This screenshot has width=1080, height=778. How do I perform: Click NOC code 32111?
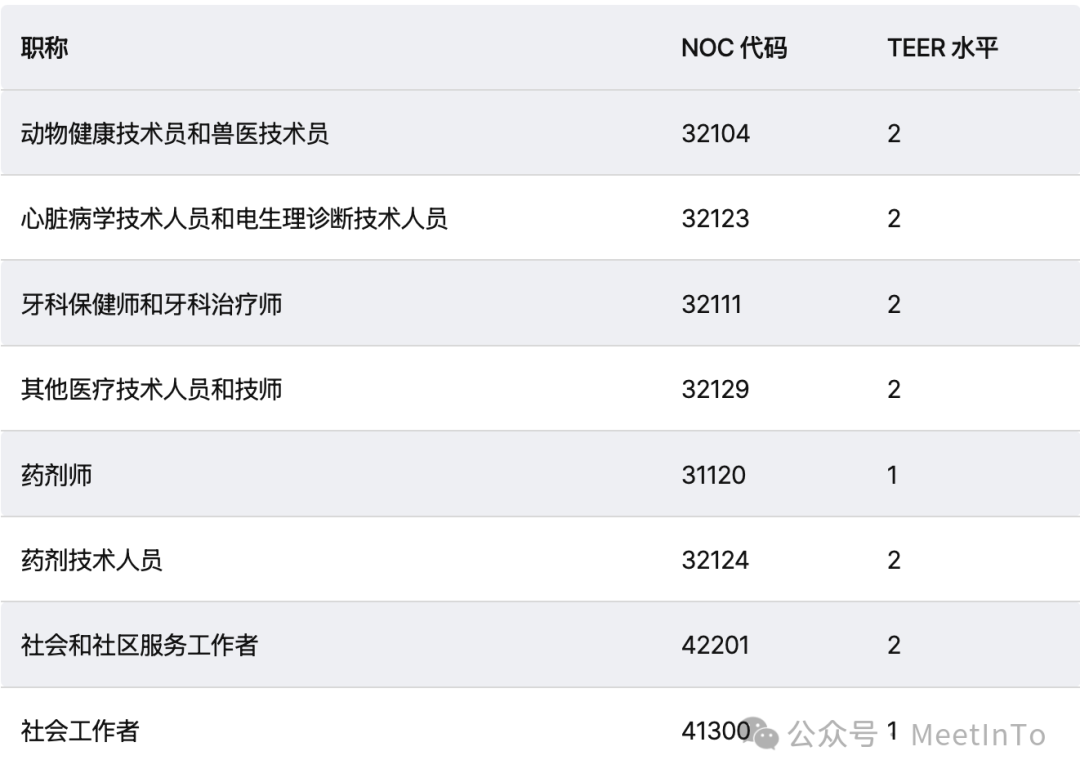point(712,304)
